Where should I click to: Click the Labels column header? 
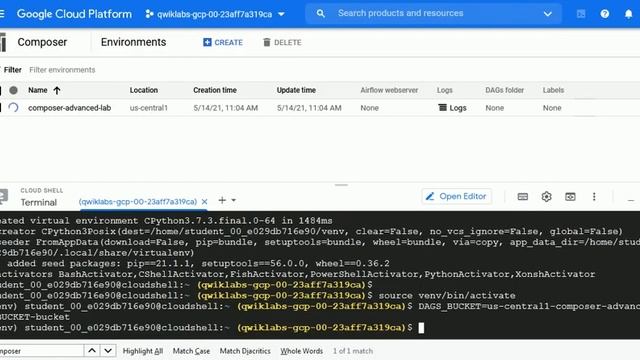pyautogui.click(x=553, y=90)
